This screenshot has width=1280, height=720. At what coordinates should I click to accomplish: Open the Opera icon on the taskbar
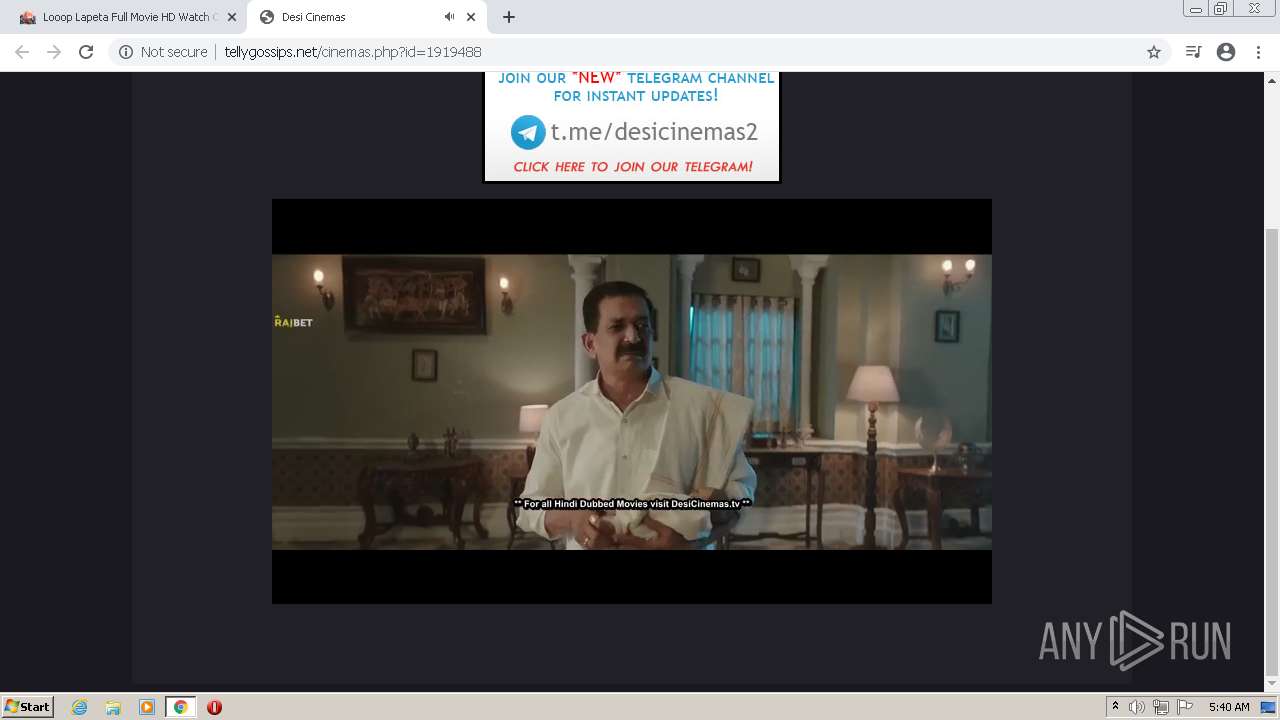pos(214,707)
